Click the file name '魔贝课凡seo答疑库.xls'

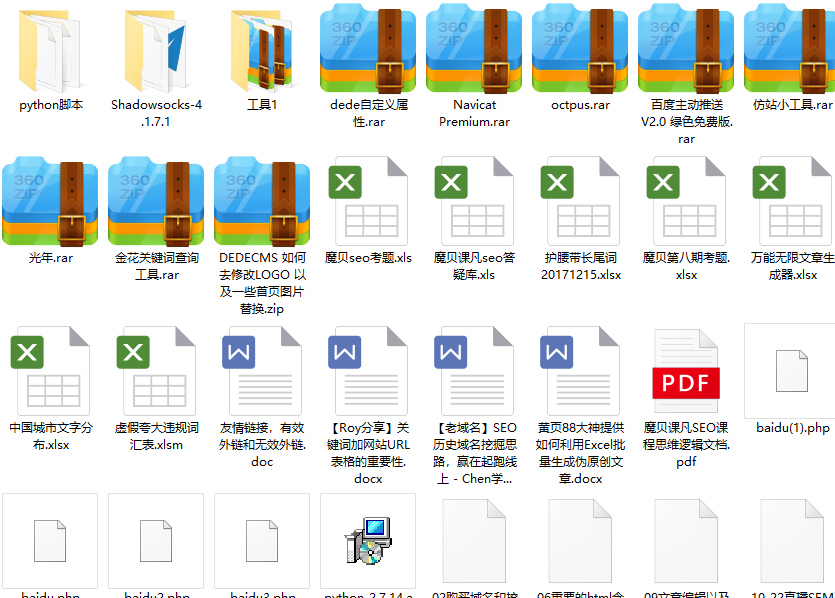(474, 266)
